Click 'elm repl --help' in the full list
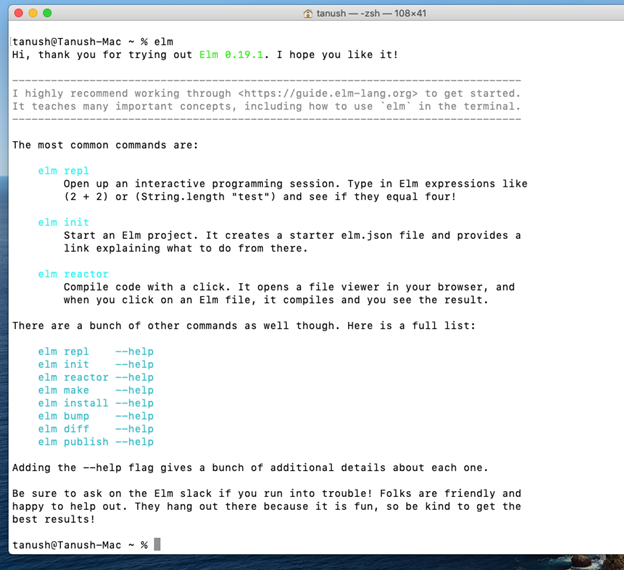This screenshot has width=624, height=570. [x=96, y=351]
